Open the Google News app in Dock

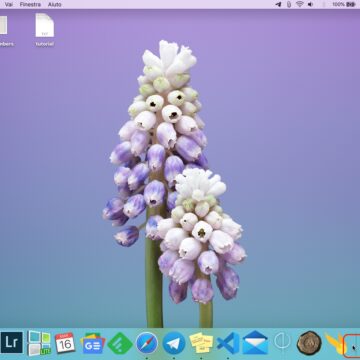click(x=93, y=343)
